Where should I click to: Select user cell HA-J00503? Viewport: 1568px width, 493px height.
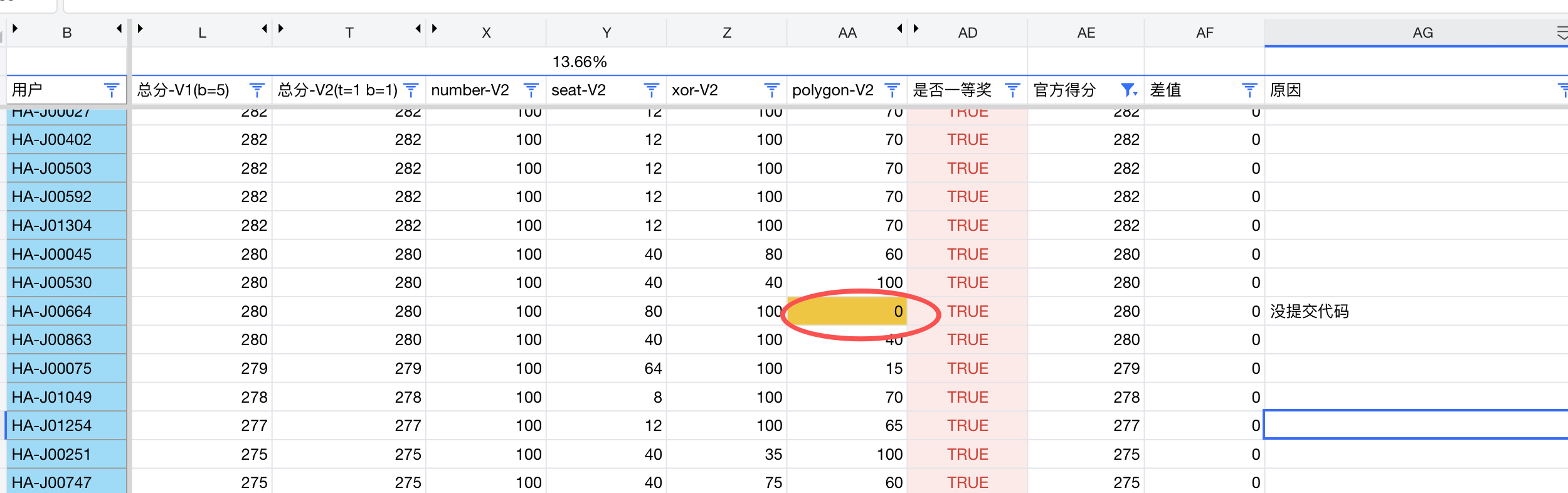[66, 168]
